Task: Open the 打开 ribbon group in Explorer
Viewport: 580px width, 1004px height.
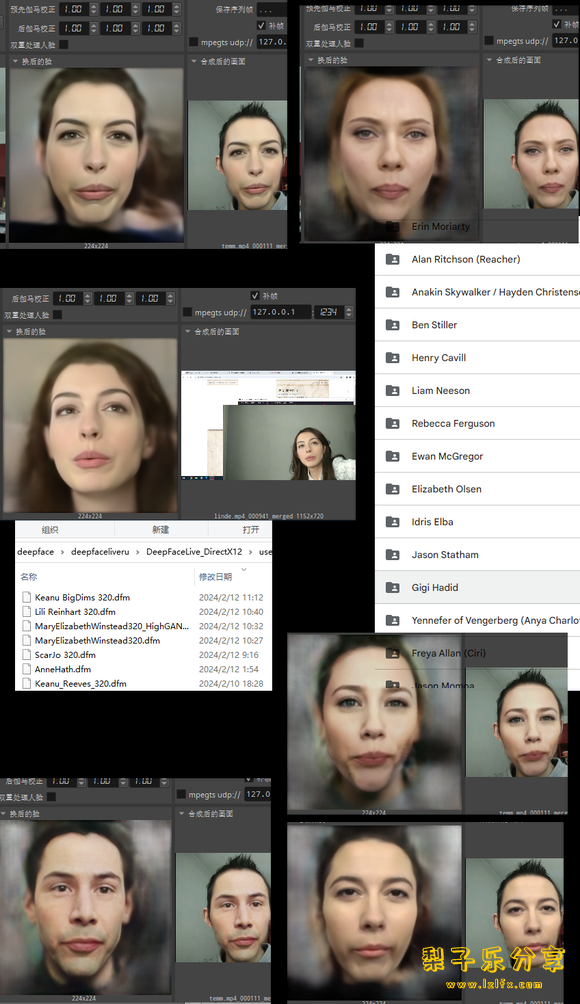Action: [x=251, y=530]
